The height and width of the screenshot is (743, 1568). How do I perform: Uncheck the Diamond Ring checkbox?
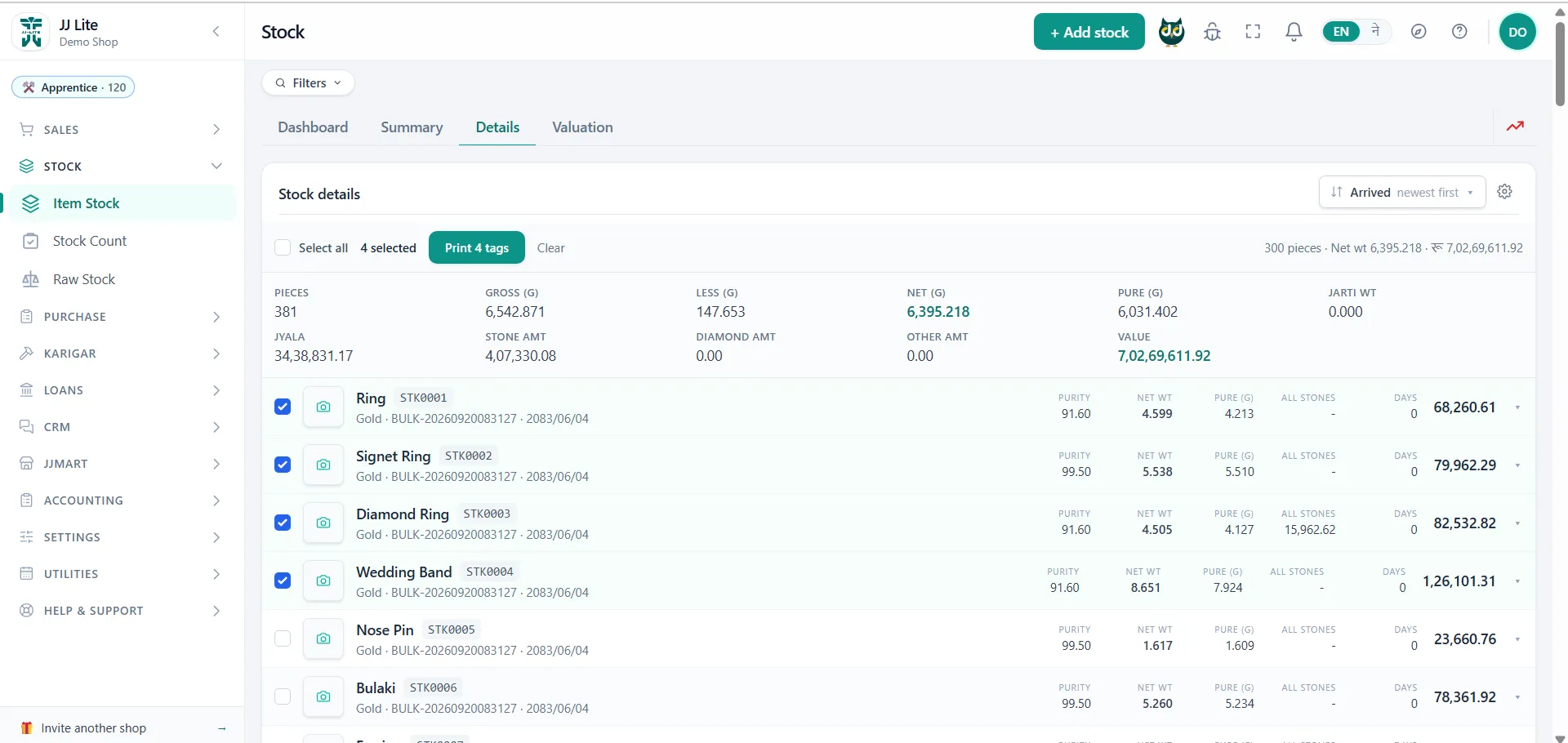click(x=283, y=523)
